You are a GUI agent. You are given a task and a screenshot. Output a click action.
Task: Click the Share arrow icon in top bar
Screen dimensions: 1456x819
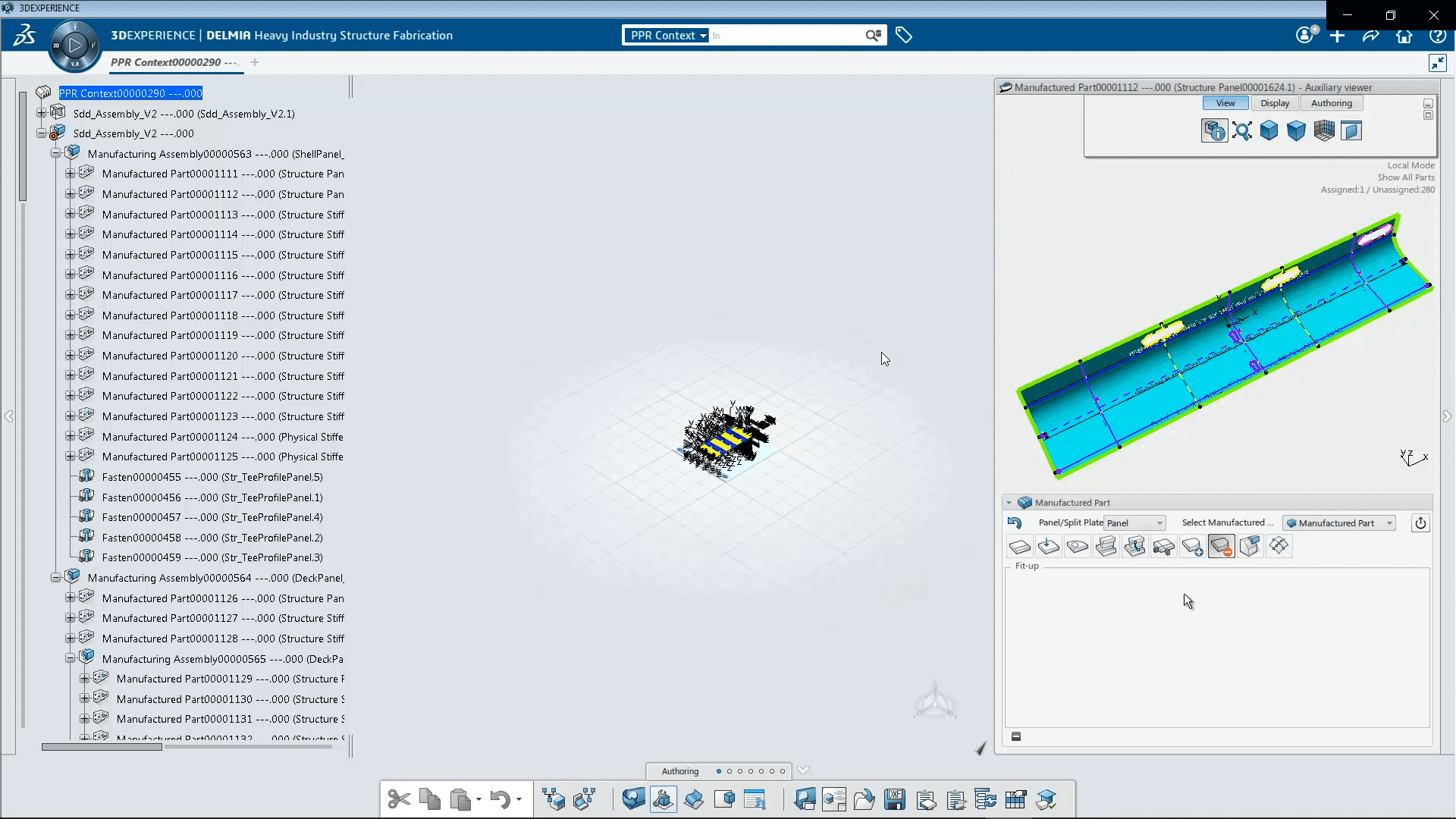1370,36
